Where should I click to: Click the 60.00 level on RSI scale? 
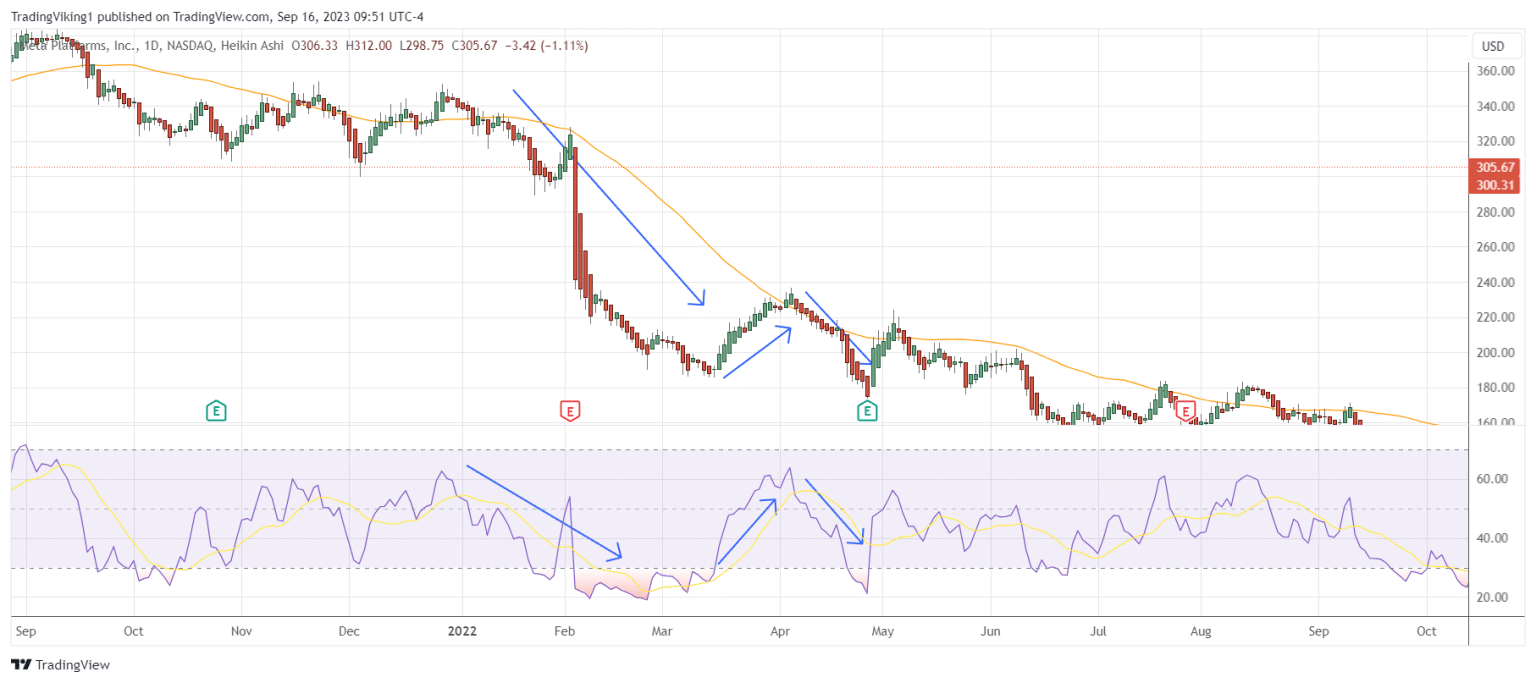pyautogui.click(x=1490, y=479)
